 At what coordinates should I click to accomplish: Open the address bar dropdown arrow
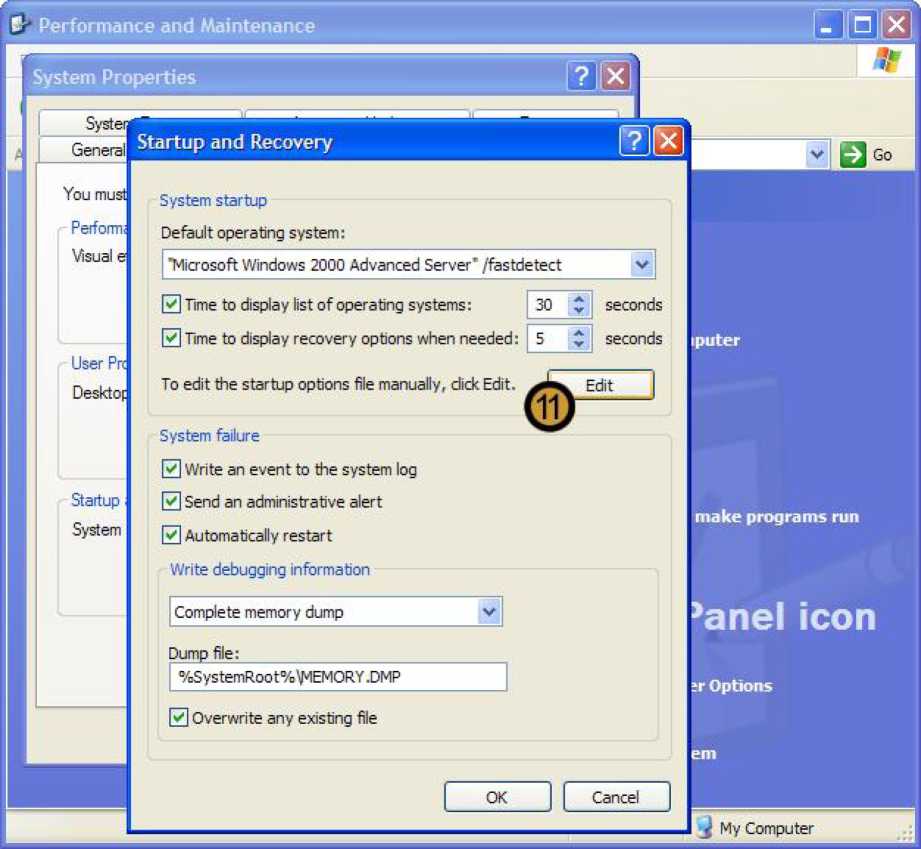pyautogui.click(x=817, y=155)
